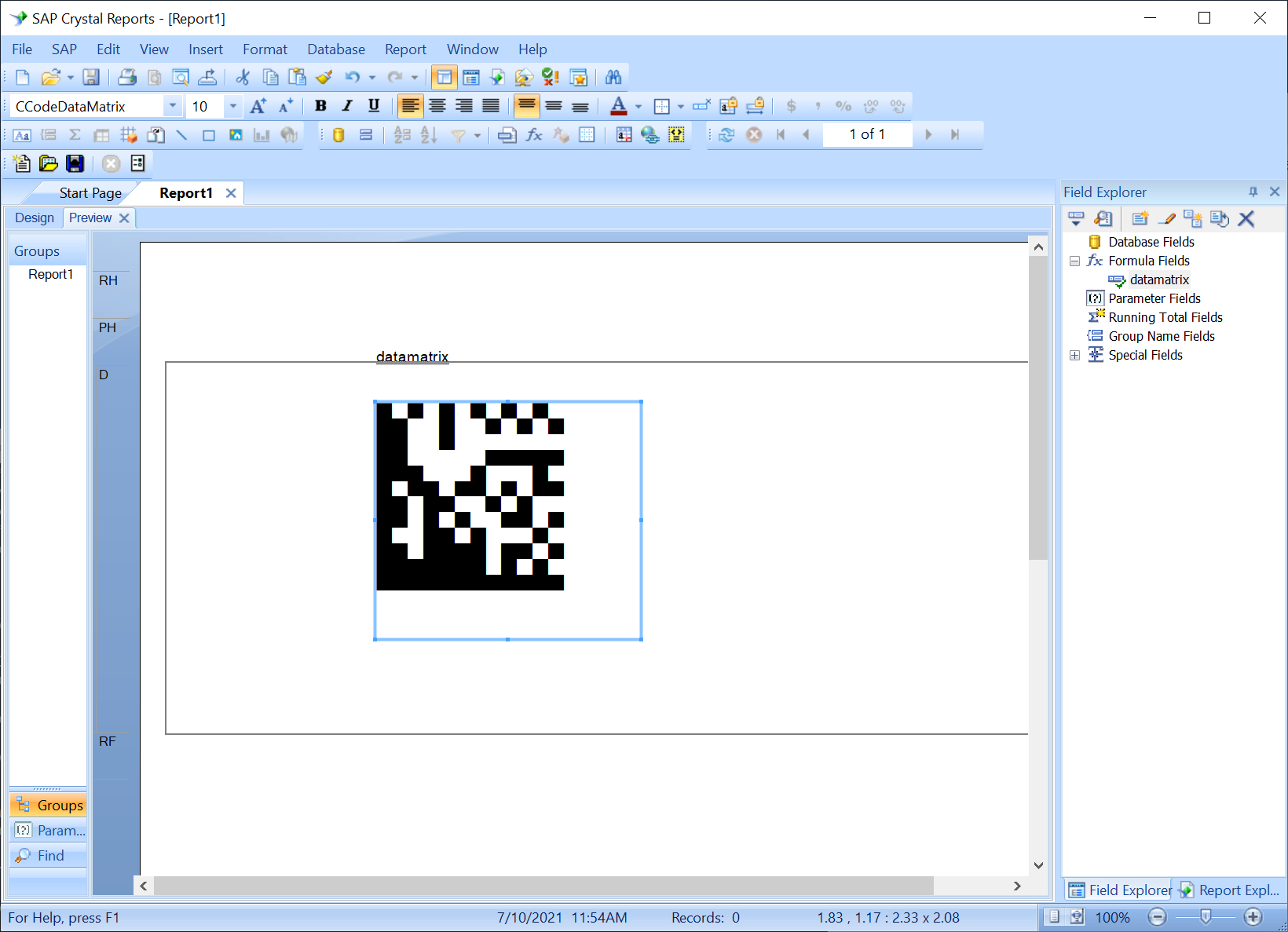Expand the Special Fields tree node
The image size is (1288, 932).
[1074, 355]
